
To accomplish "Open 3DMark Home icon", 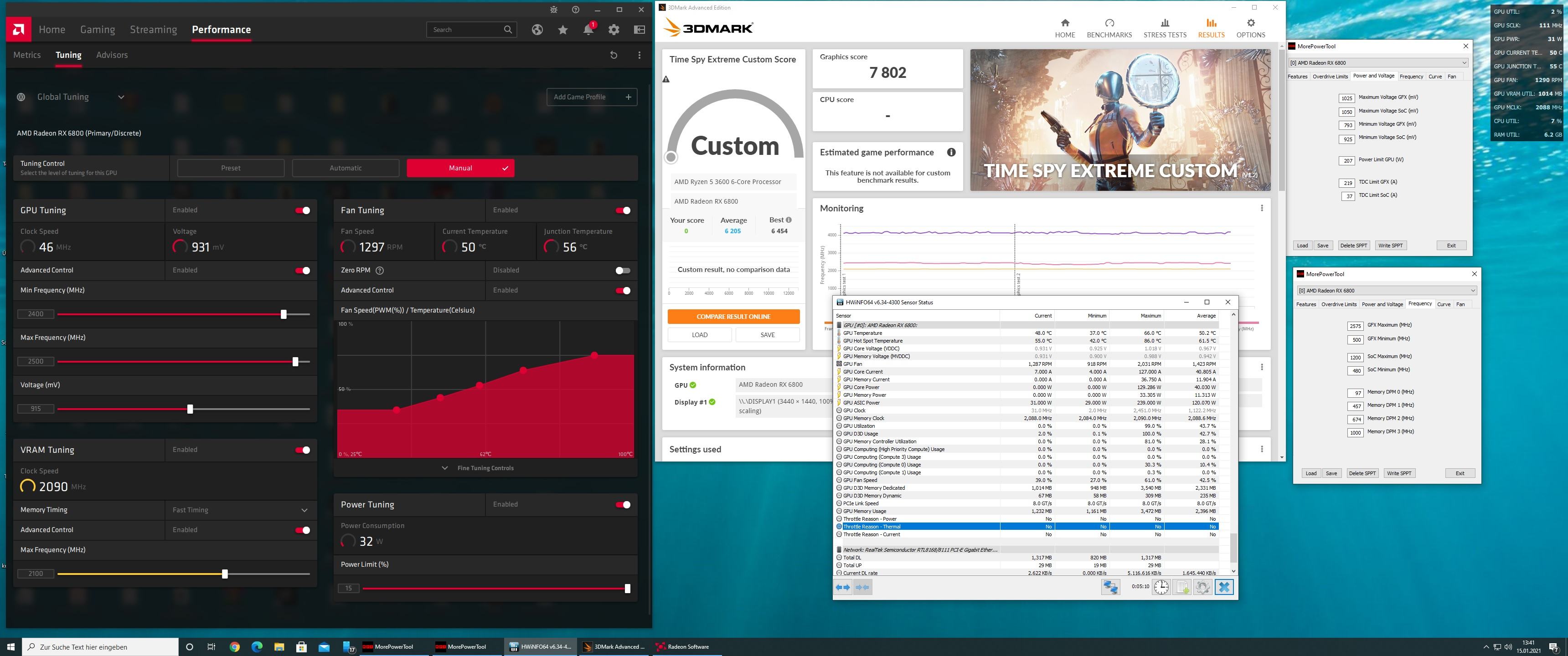I will click(1065, 23).
